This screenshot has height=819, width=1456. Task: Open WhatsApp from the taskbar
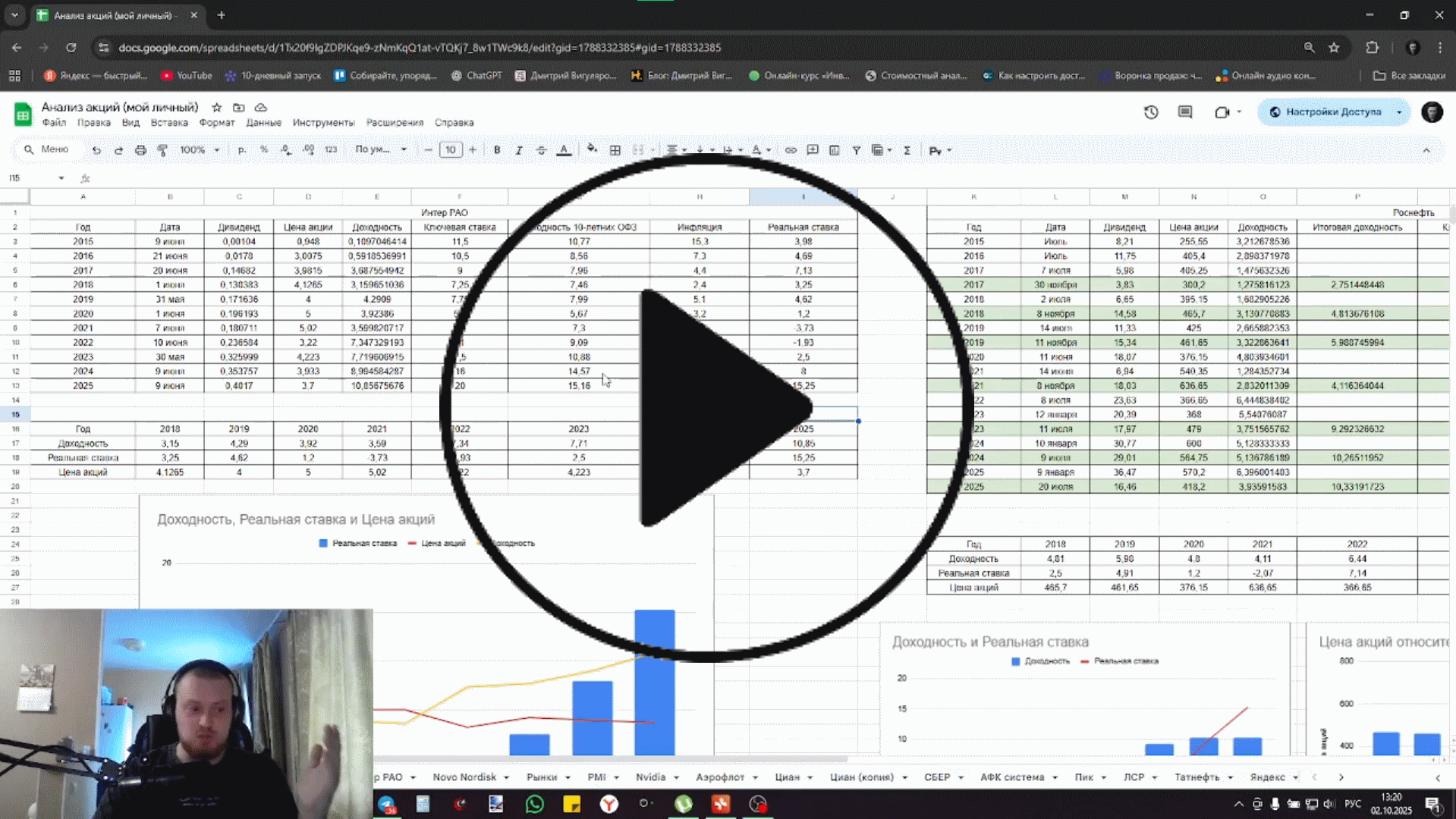[534, 804]
